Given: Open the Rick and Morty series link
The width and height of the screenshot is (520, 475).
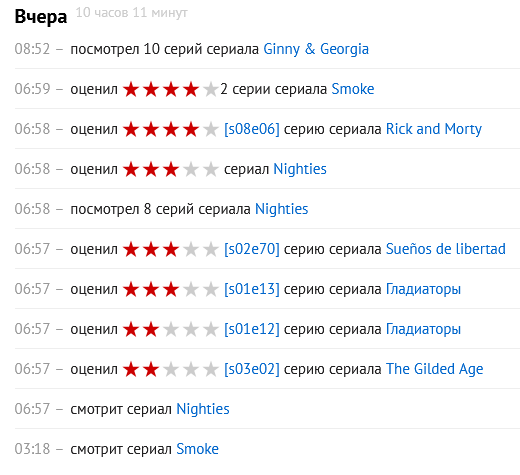Looking at the screenshot, I should point(434,129).
